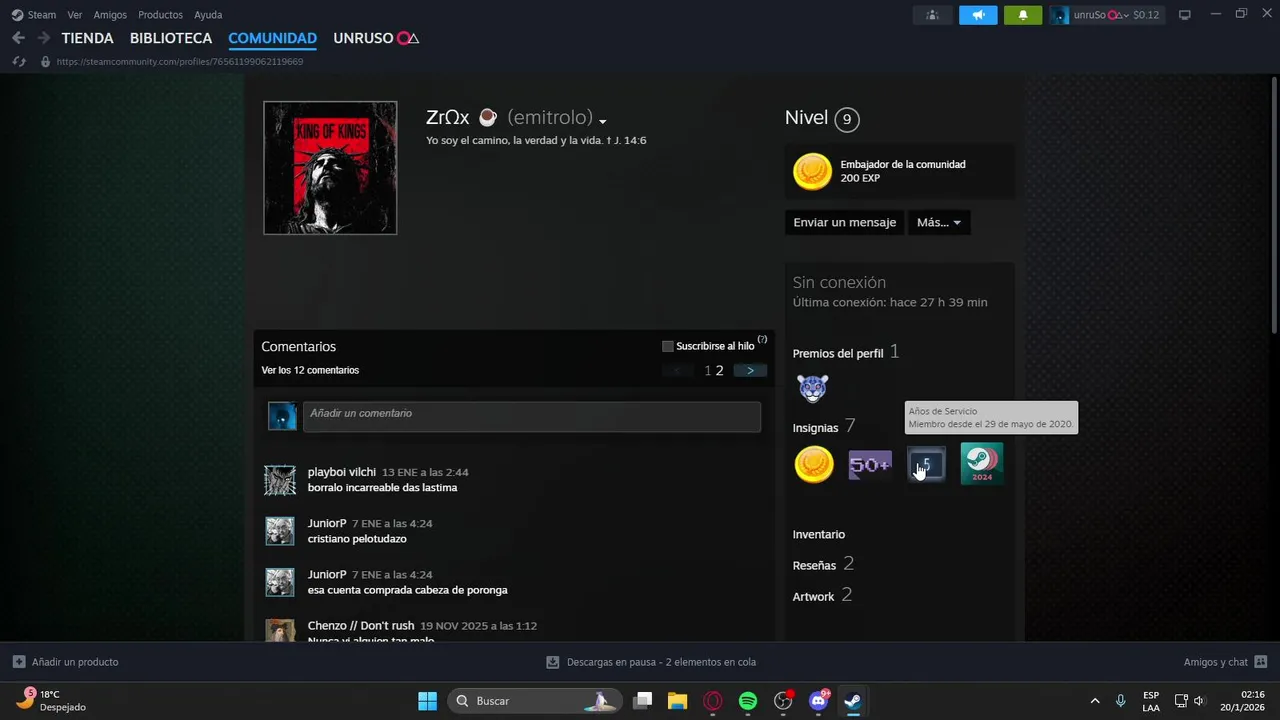Screen dimensions: 1280x720
Task: Open the OBS Studio taskbar icon
Action: [x=783, y=701]
